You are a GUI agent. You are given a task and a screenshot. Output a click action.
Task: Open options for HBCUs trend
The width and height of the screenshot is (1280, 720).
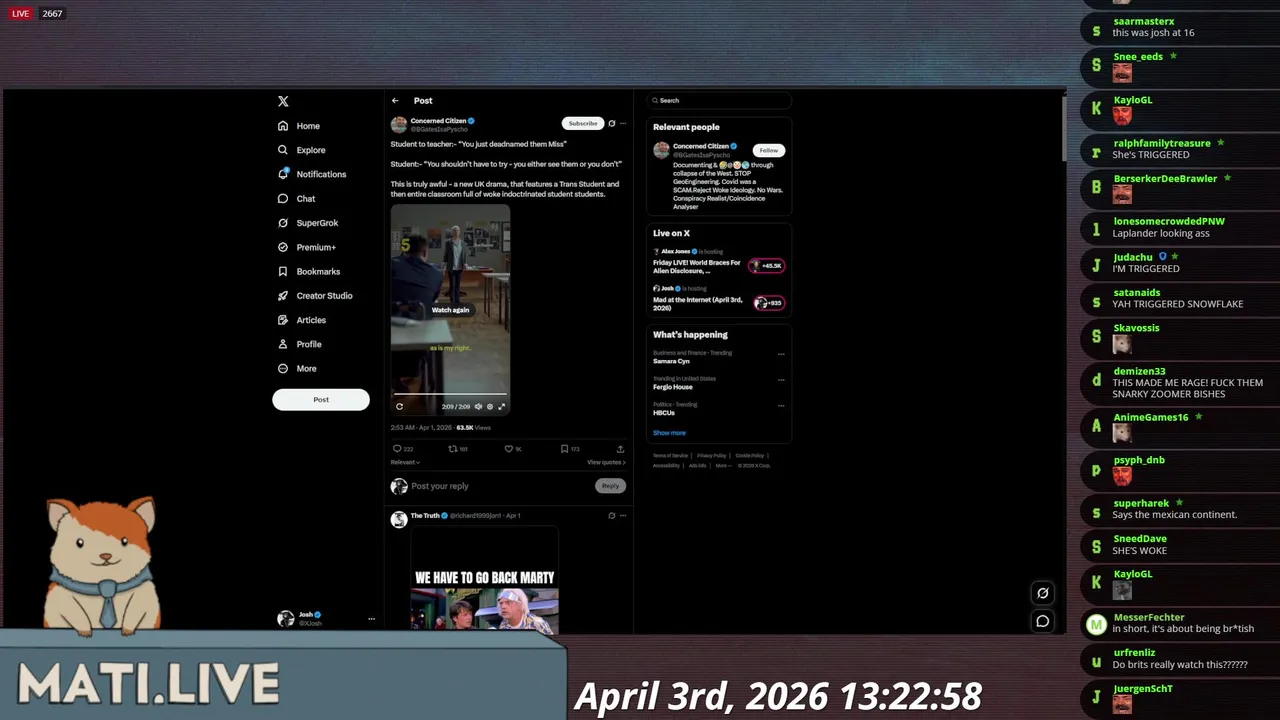pyautogui.click(x=781, y=405)
